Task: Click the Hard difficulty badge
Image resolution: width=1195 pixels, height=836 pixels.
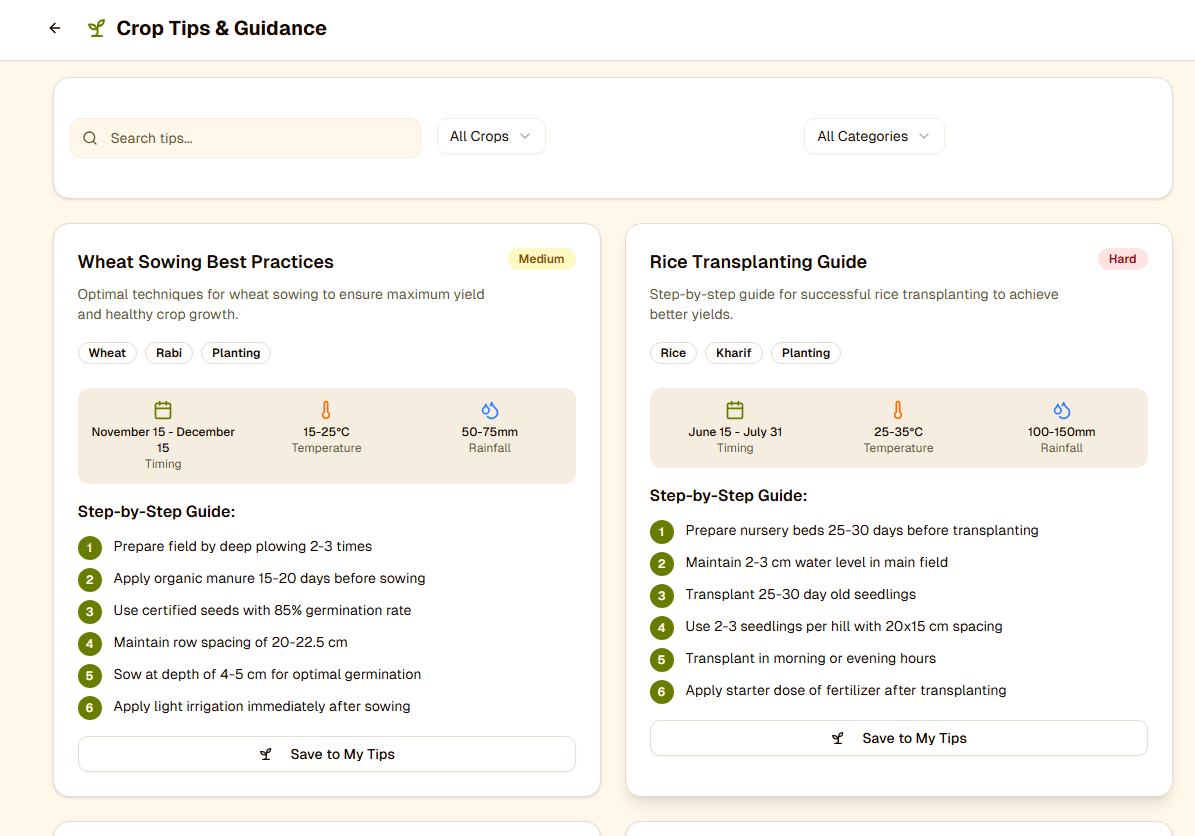Action: 1122,259
